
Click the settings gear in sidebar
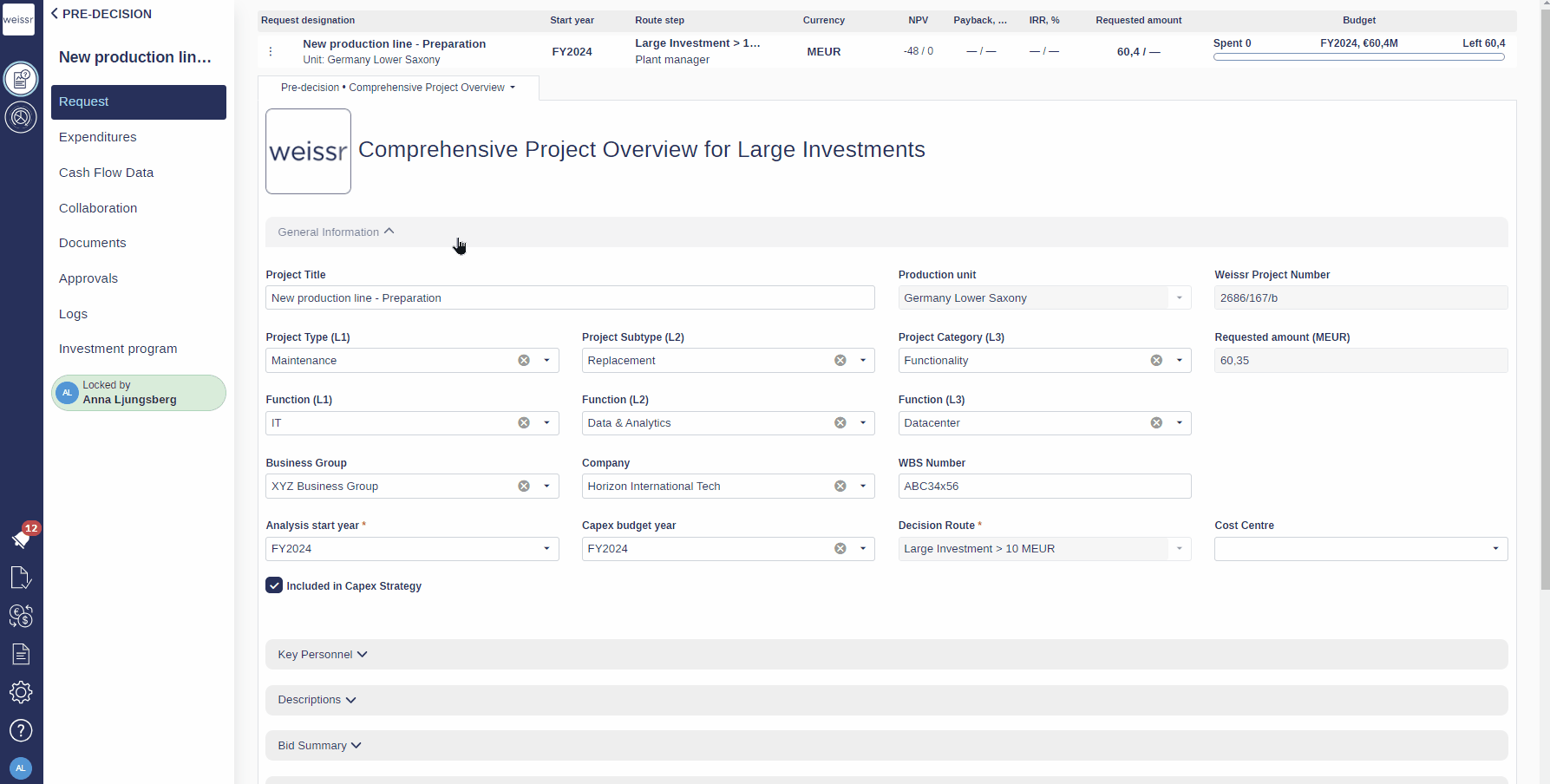click(x=21, y=692)
